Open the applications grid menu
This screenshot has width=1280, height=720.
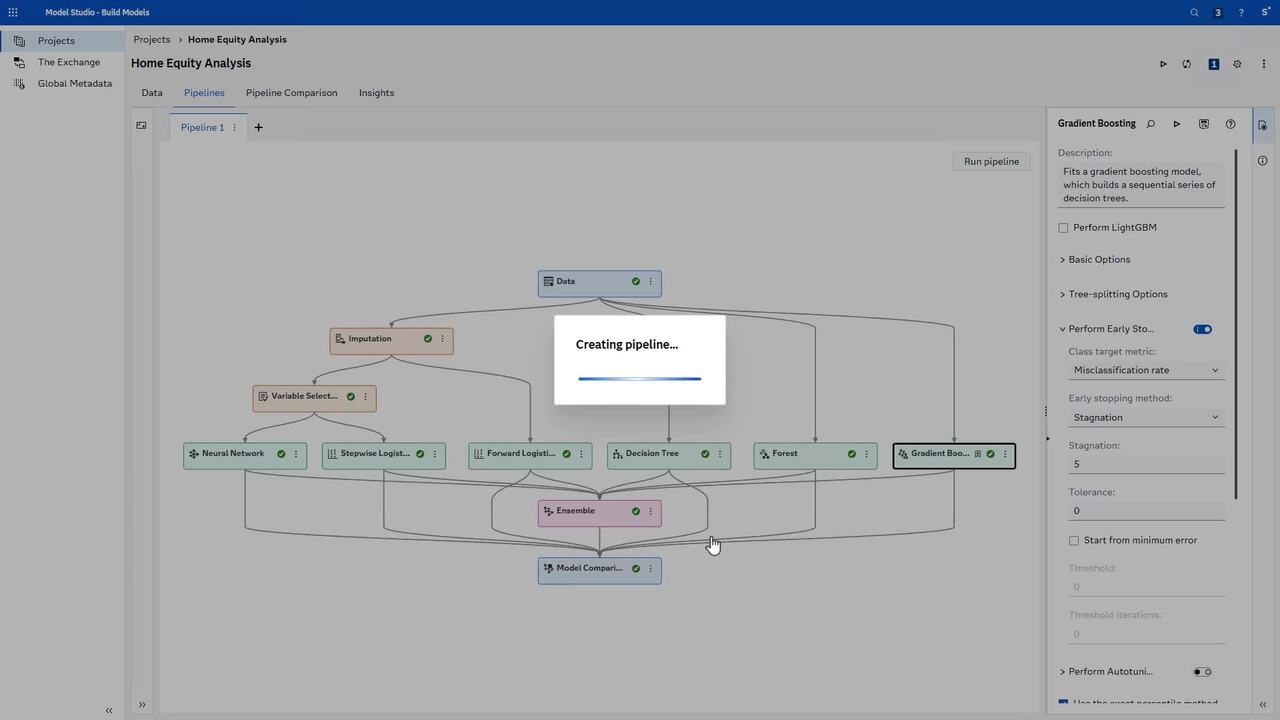point(13,12)
